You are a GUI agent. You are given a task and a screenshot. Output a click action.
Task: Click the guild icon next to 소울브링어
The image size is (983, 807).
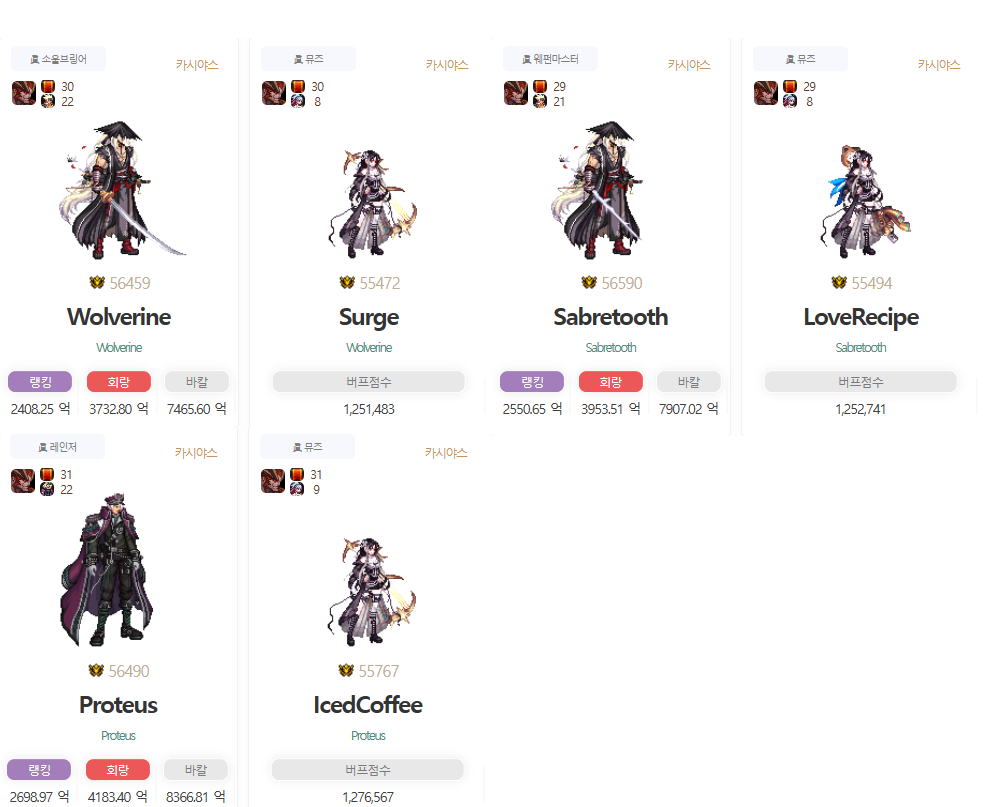click(34, 60)
